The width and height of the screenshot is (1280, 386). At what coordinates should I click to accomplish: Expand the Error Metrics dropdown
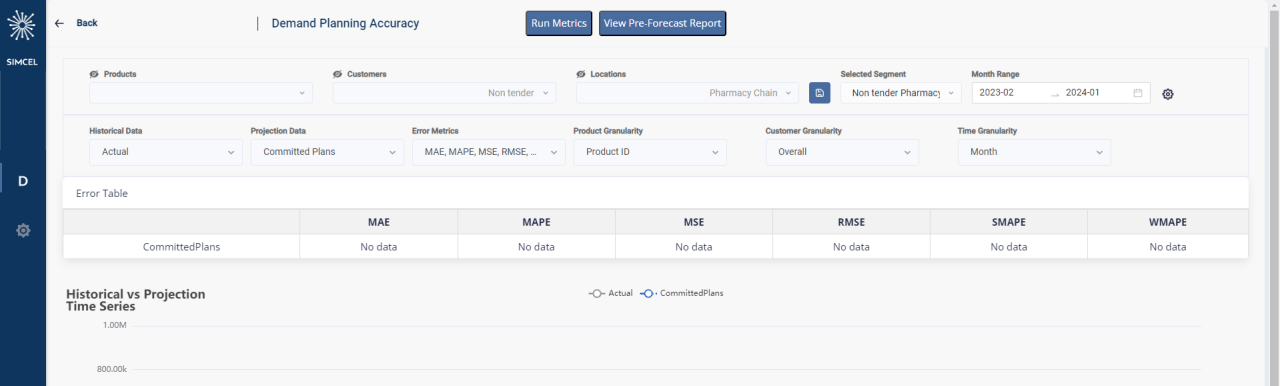[x=488, y=152]
